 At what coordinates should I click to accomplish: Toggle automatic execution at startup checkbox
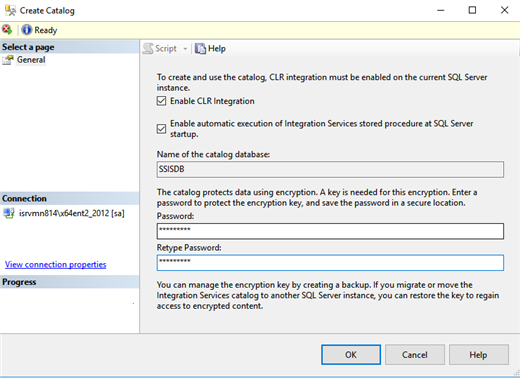click(x=162, y=129)
